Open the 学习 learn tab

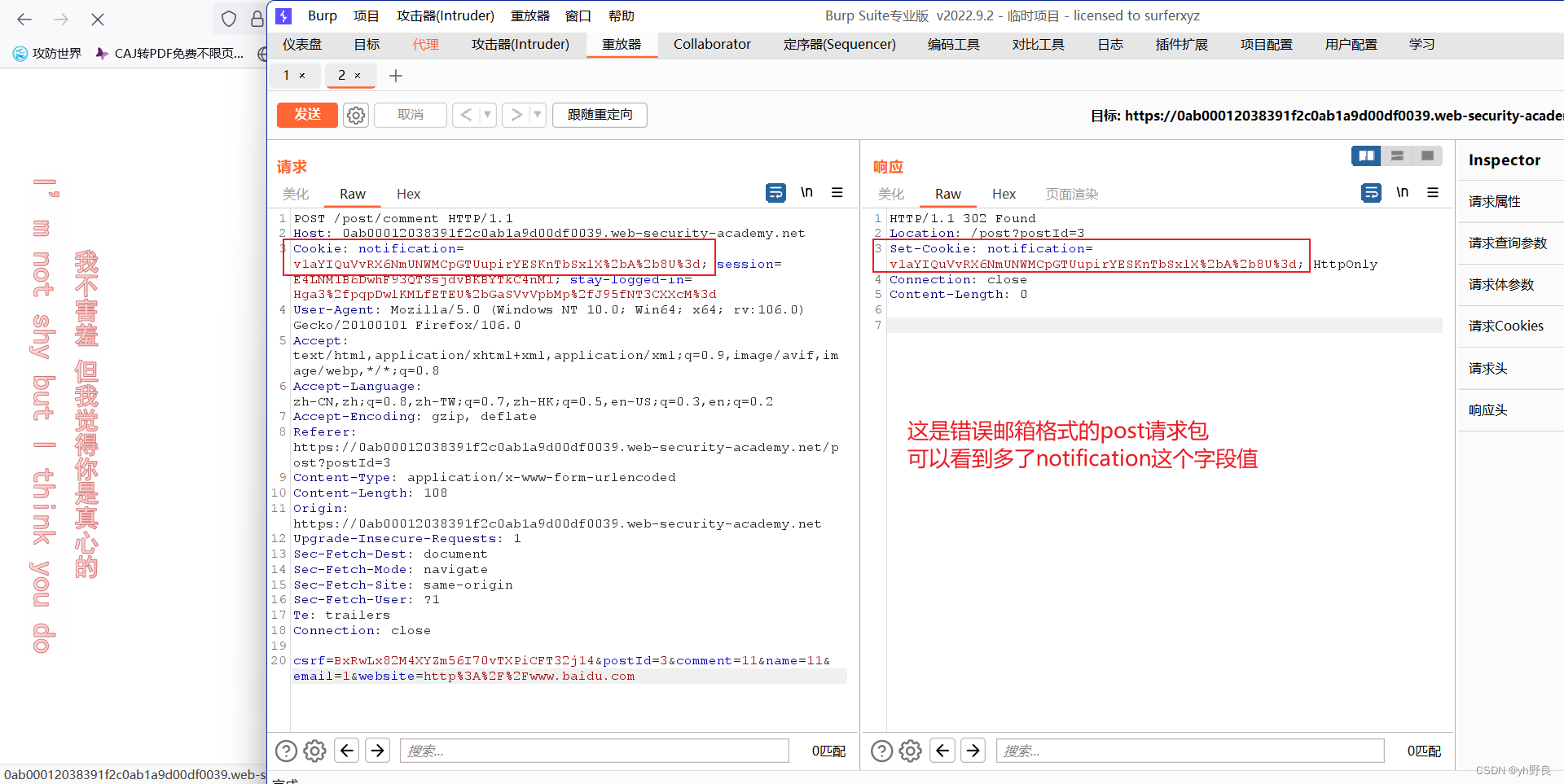coord(1422,44)
